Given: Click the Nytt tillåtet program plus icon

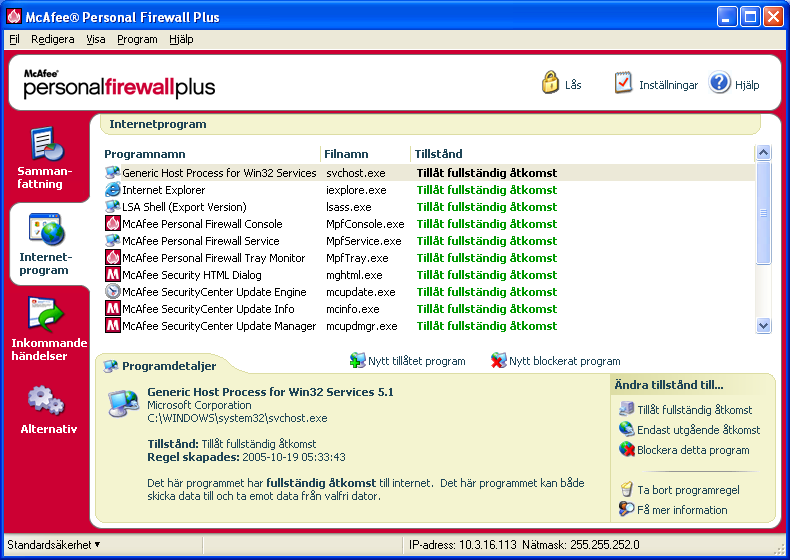Looking at the screenshot, I should pyautogui.click(x=357, y=360).
